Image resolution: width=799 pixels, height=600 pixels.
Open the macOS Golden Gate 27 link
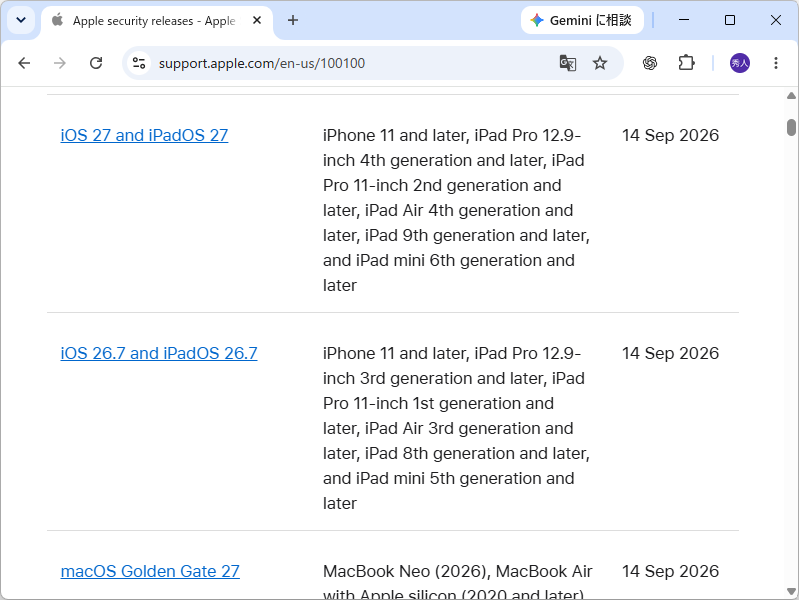coord(150,571)
